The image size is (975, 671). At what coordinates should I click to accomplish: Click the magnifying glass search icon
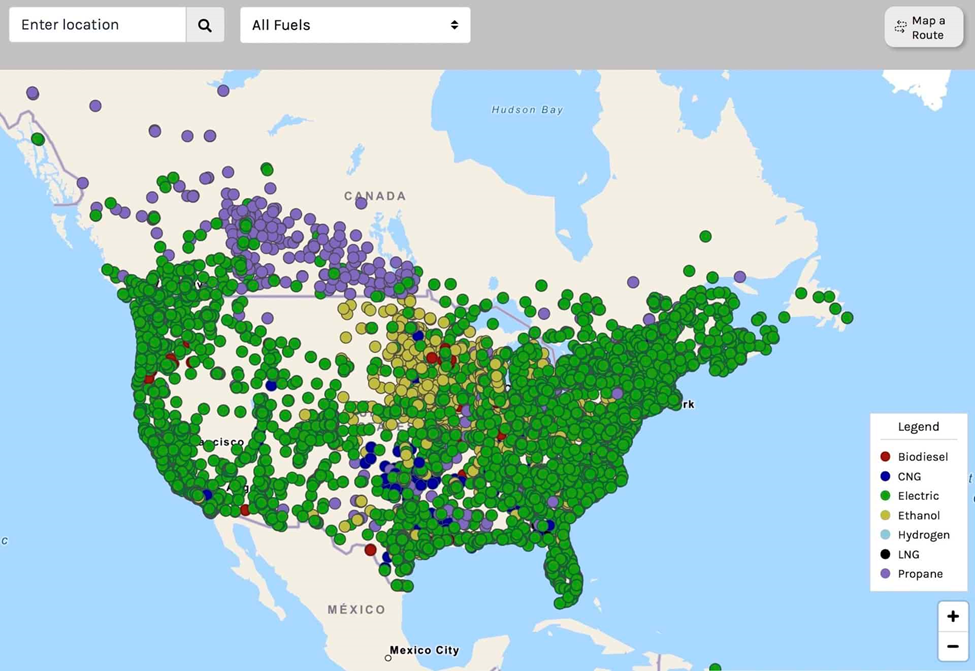204,25
